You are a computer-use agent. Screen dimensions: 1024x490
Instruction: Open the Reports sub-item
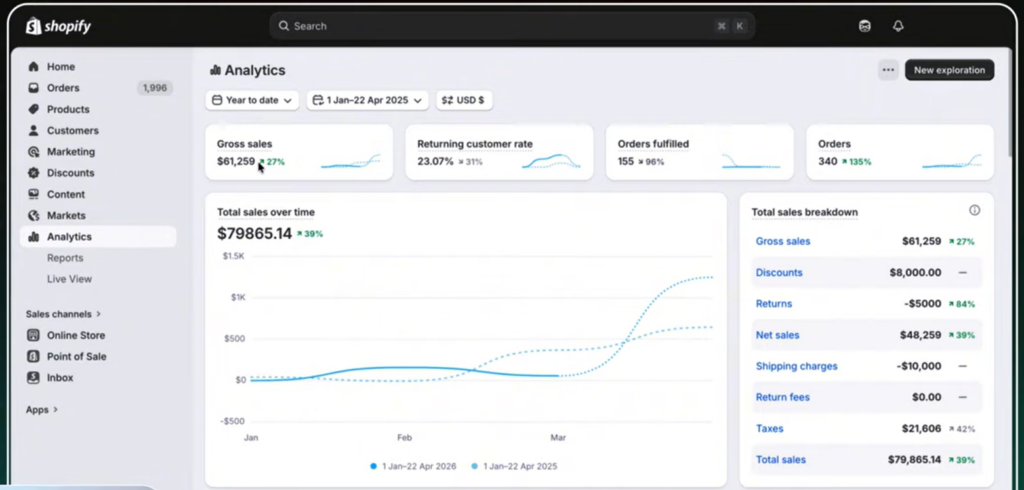pos(65,258)
